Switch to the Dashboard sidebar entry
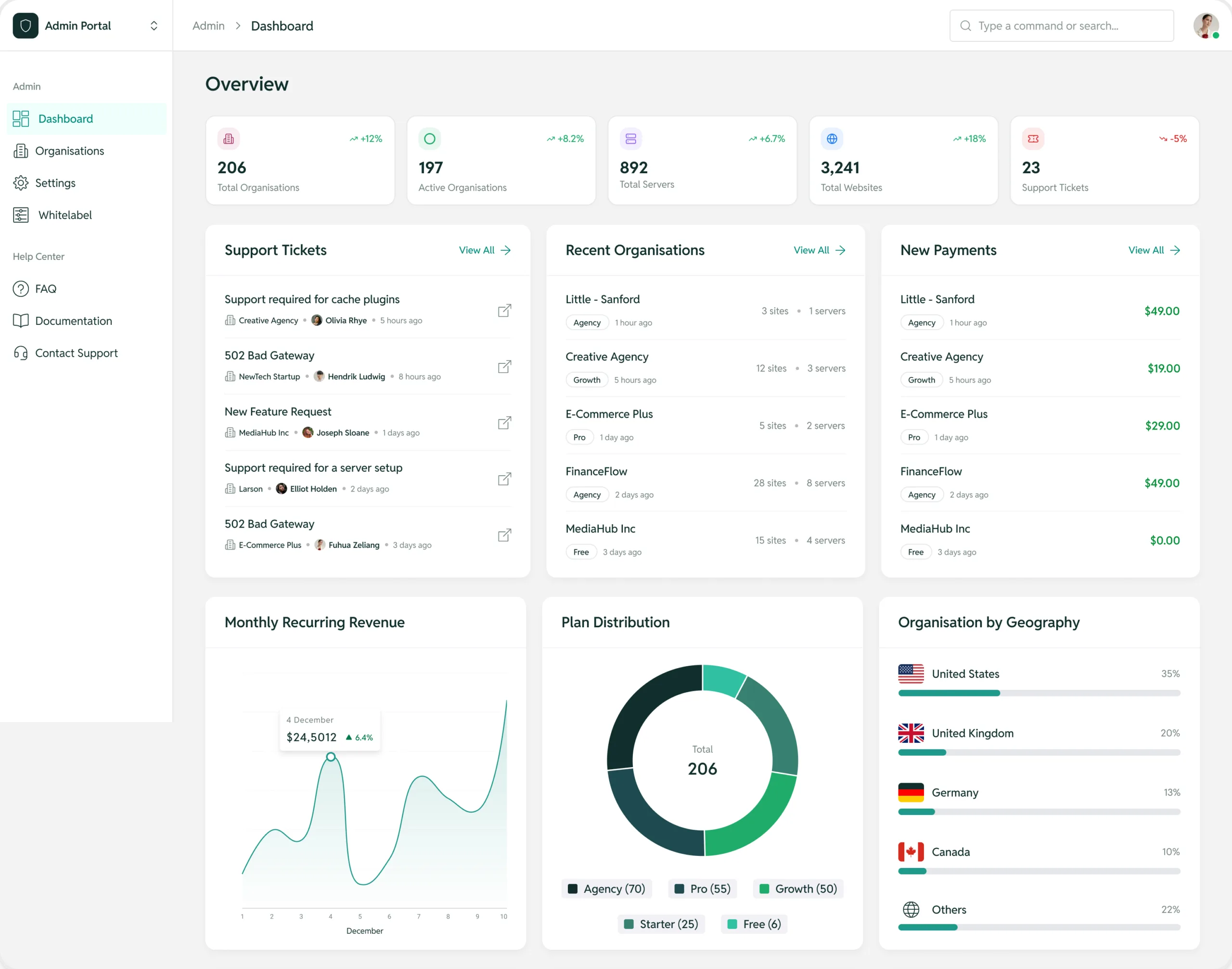 66,118
